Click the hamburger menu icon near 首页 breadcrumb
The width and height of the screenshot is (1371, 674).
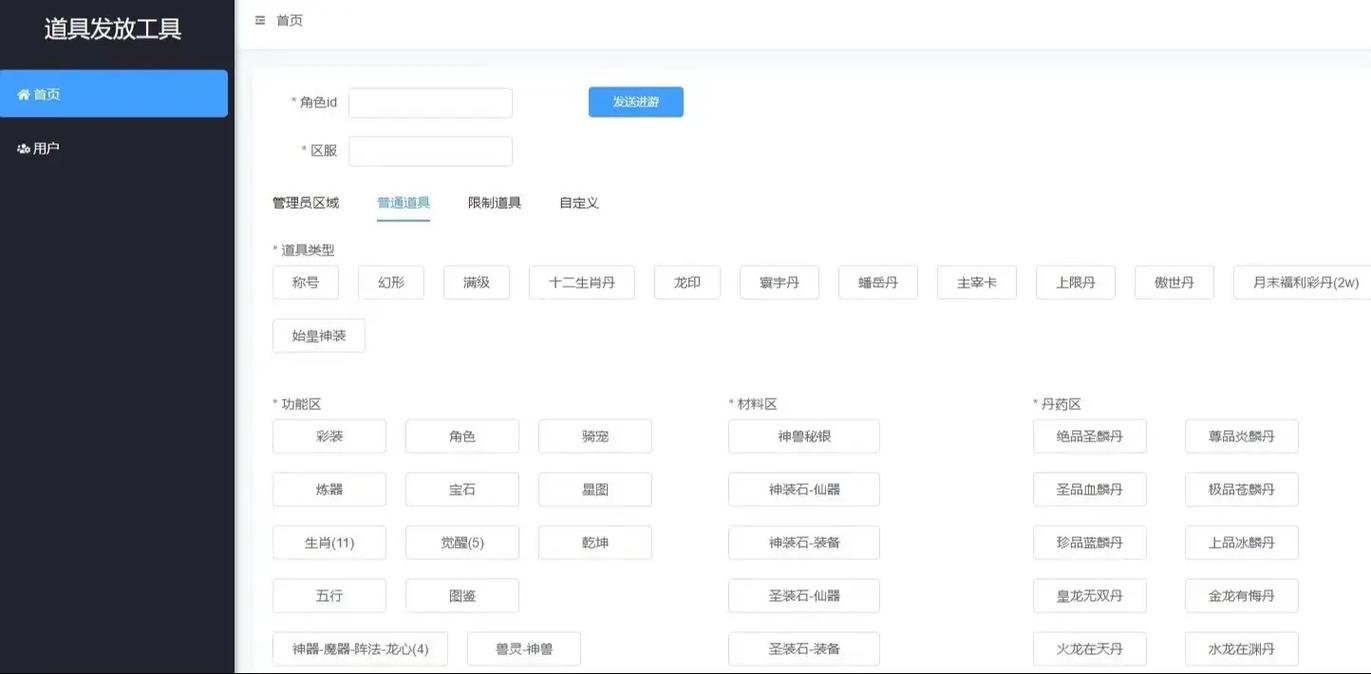click(x=259, y=18)
